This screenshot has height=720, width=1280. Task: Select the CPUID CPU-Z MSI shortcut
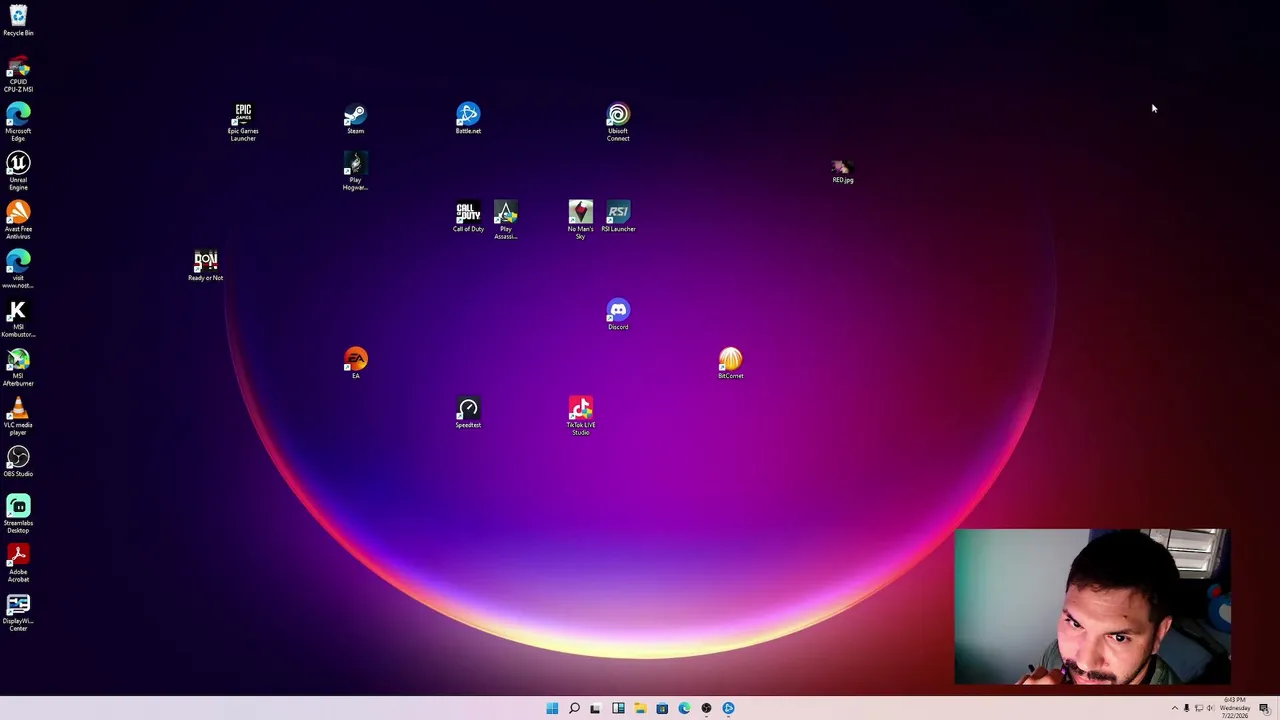[x=18, y=75]
